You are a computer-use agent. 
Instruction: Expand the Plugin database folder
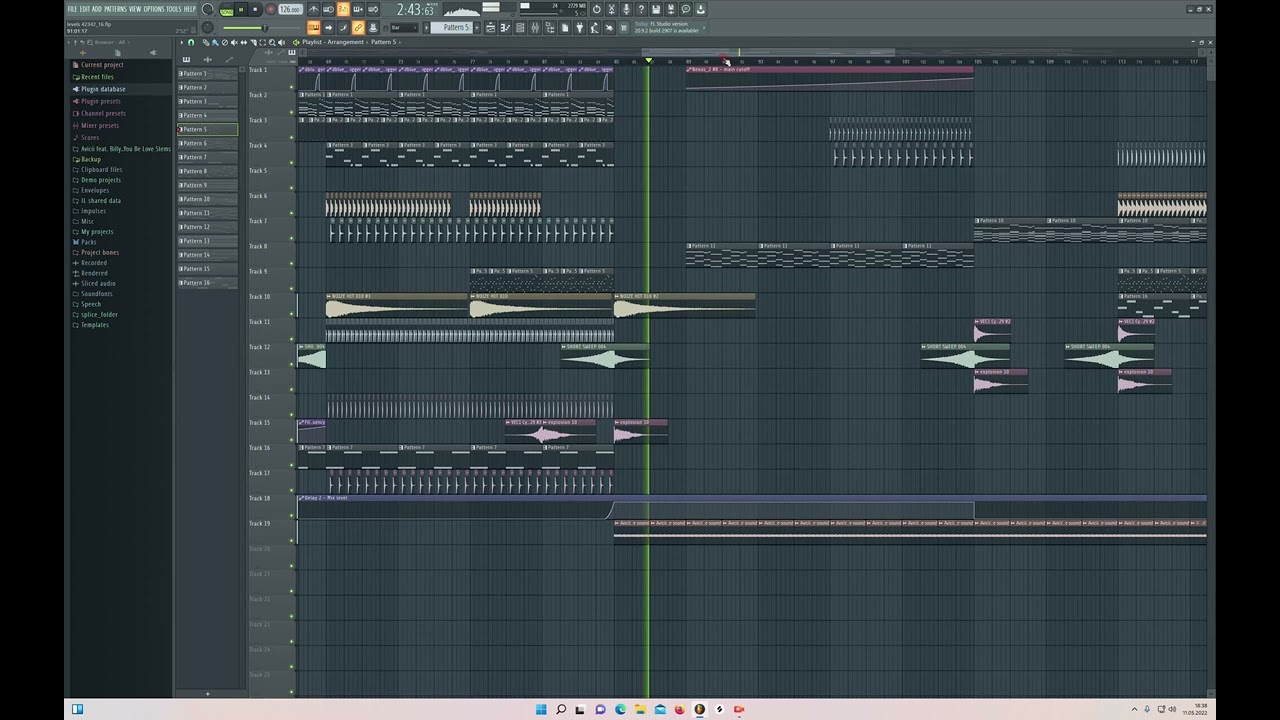103,89
